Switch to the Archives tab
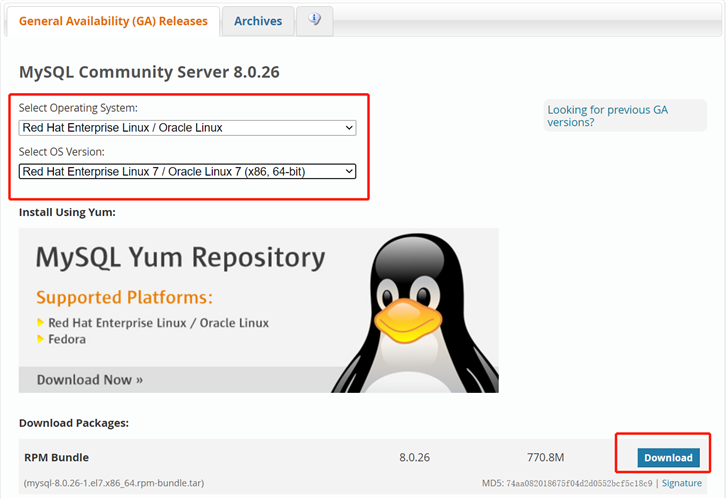The image size is (727, 499). (x=258, y=21)
